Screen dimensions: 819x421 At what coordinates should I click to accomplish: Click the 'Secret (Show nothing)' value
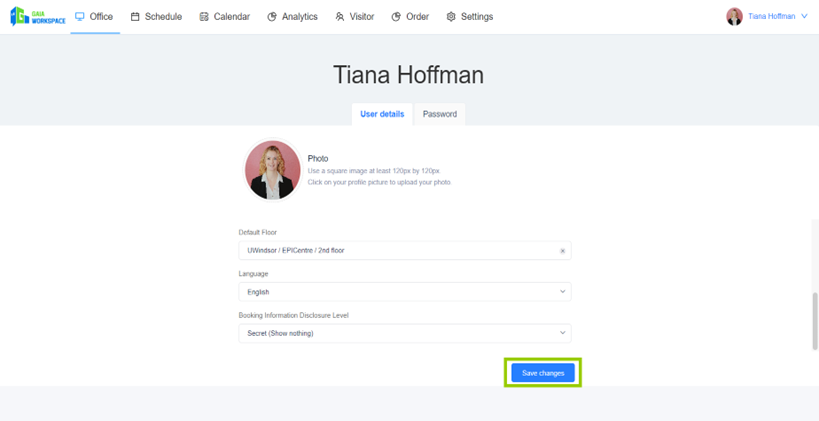pyautogui.click(x=280, y=333)
